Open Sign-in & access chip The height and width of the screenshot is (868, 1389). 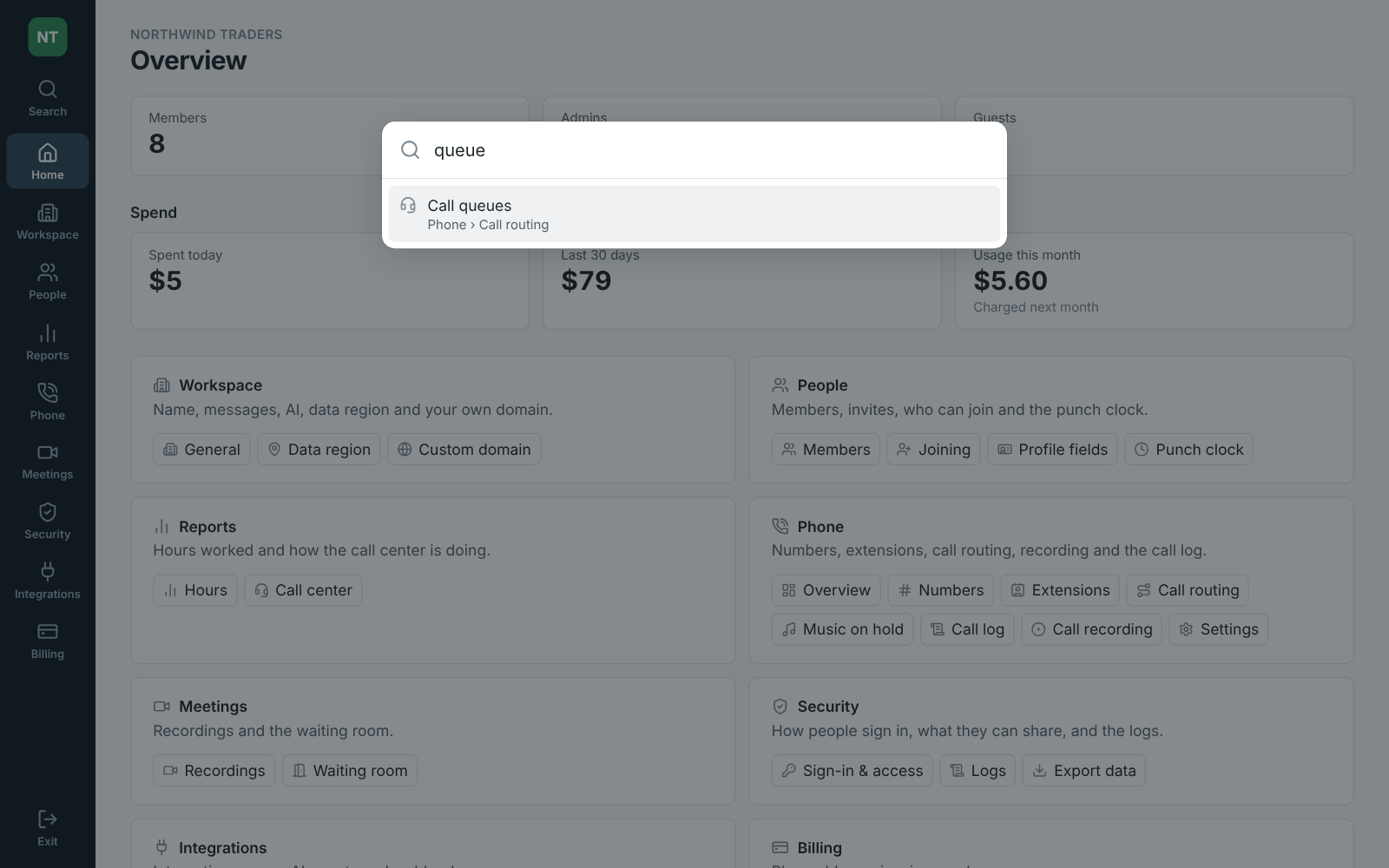coord(852,771)
